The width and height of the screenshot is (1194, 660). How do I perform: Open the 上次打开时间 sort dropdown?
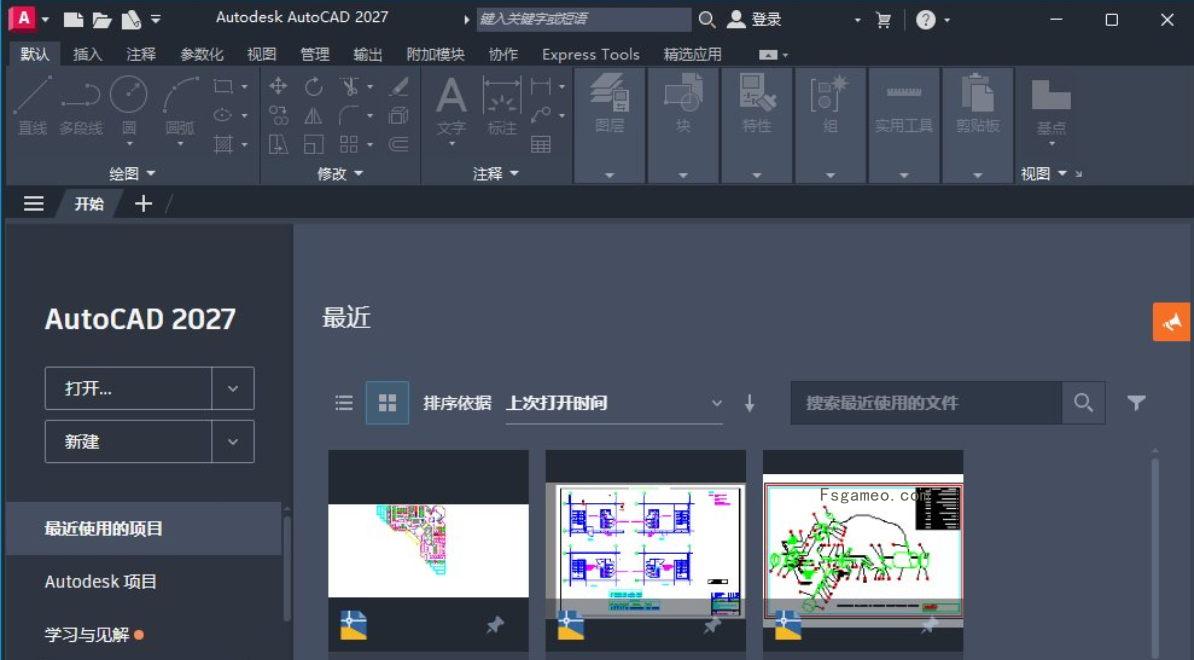coord(715,403)
